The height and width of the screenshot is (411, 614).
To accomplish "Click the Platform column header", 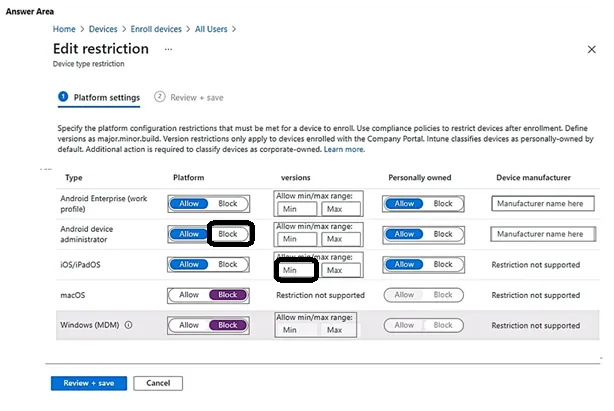I will (189, 178).
